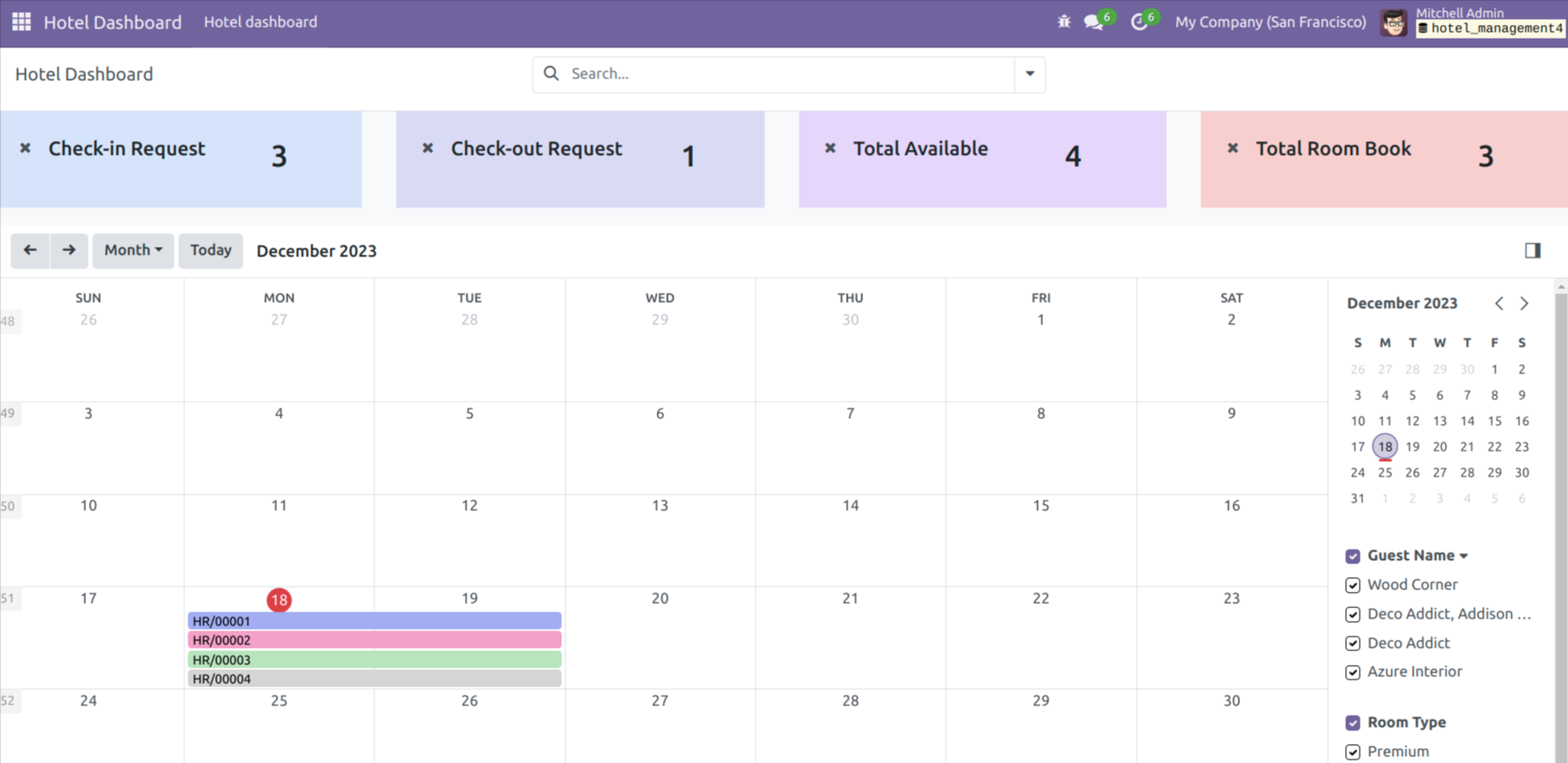
Task: Uncheck the Wood Corner guest filter
Action: pyautogui.click(x=1353, y=585)
